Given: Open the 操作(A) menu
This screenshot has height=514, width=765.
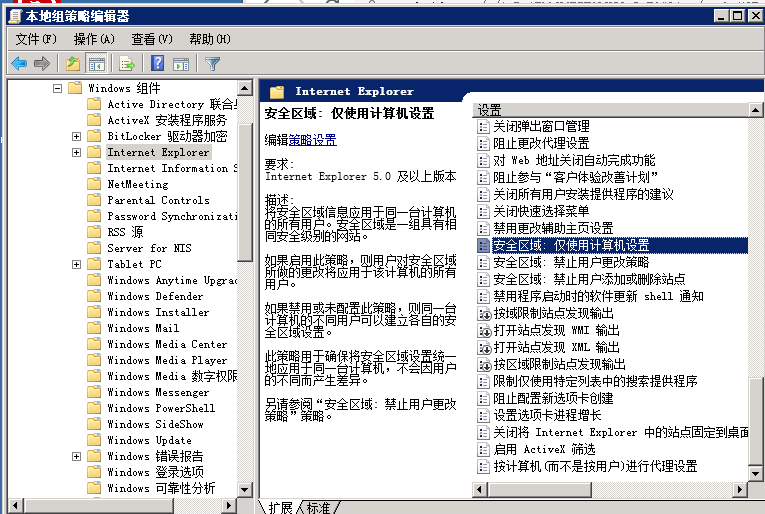Looking at the screenshot, I should point(94,39).
